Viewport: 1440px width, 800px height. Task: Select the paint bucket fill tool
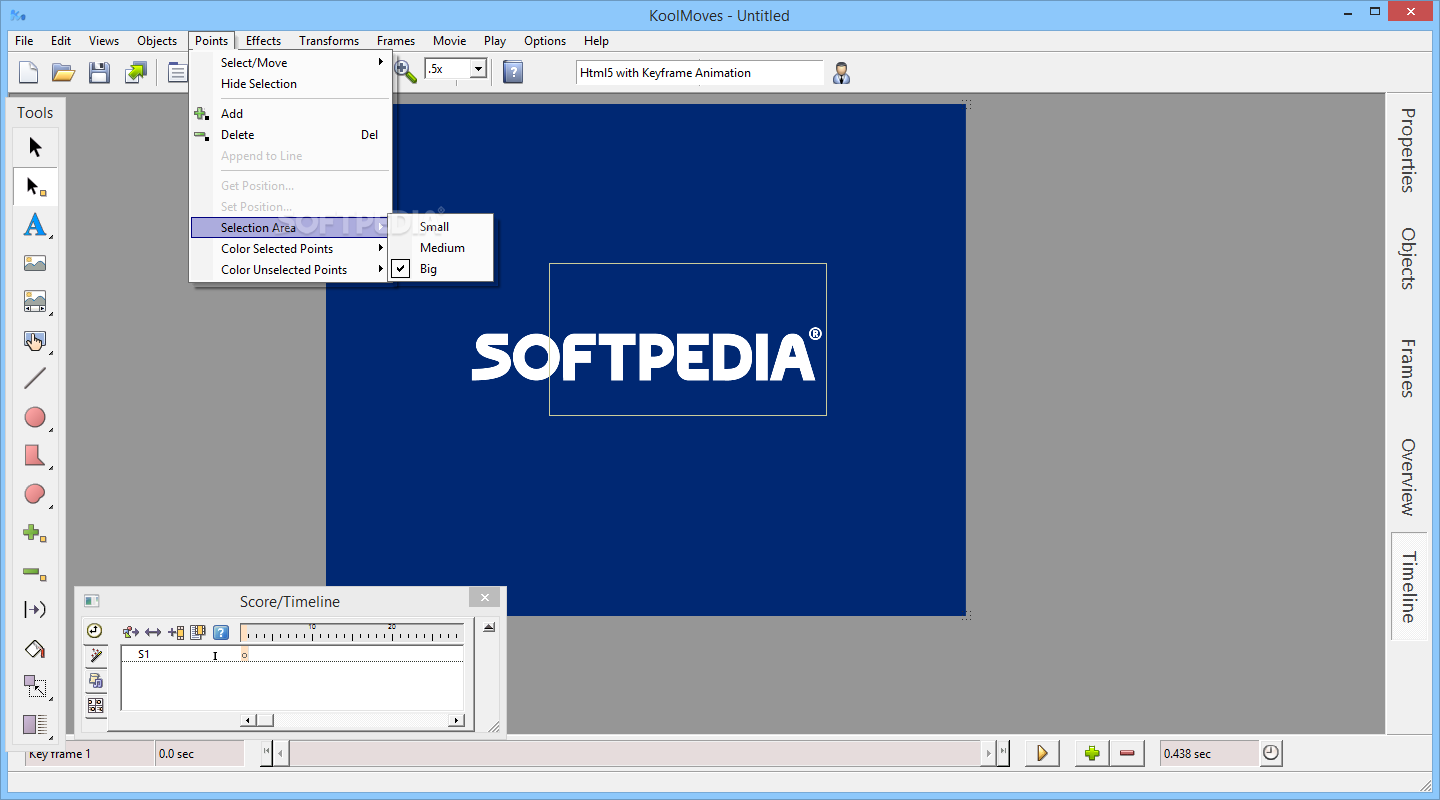click(x=35, y=649)
